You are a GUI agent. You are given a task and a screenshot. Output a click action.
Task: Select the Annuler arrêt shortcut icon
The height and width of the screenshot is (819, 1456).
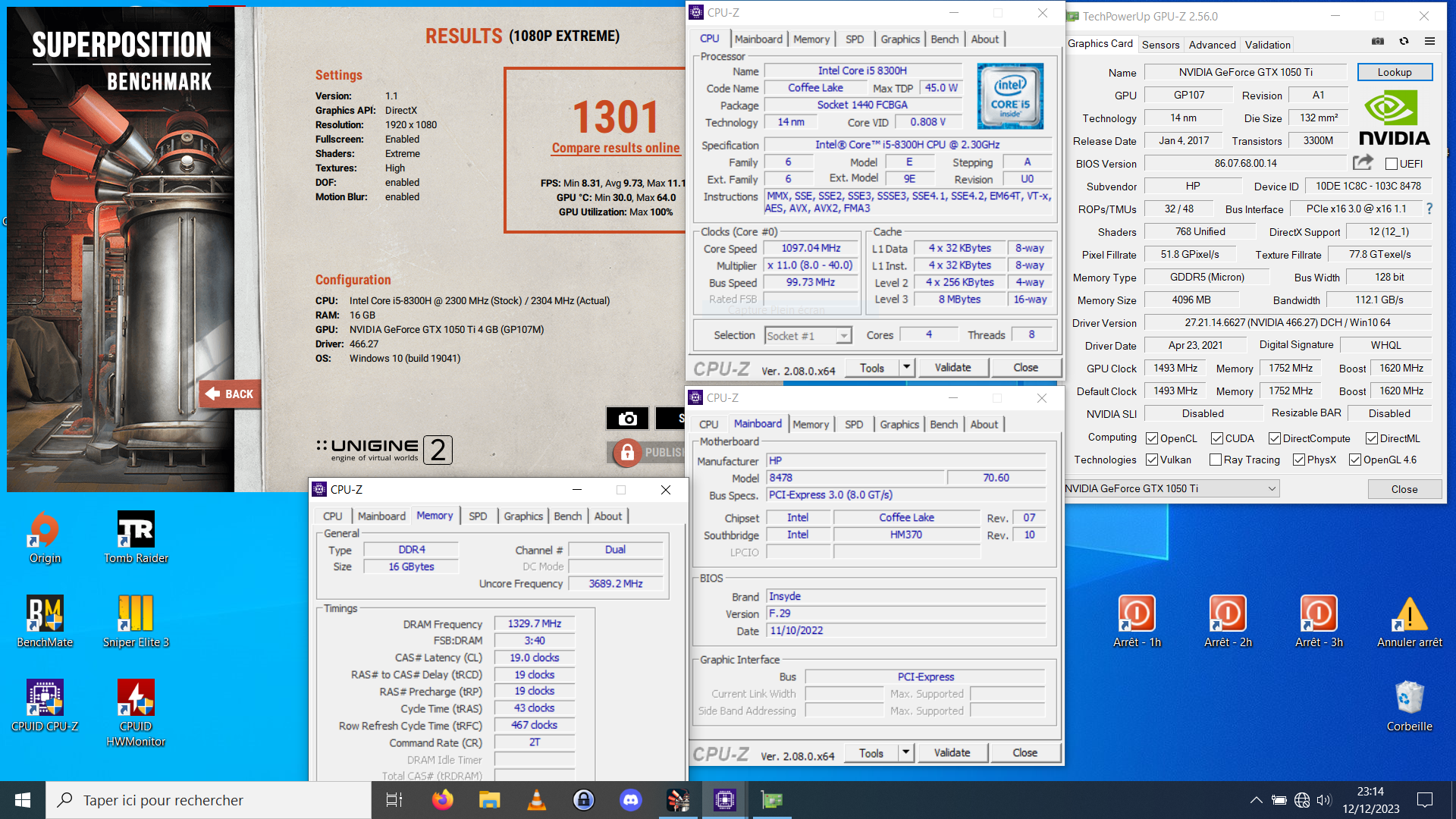pyautogui.click(x=1410, y=622)
